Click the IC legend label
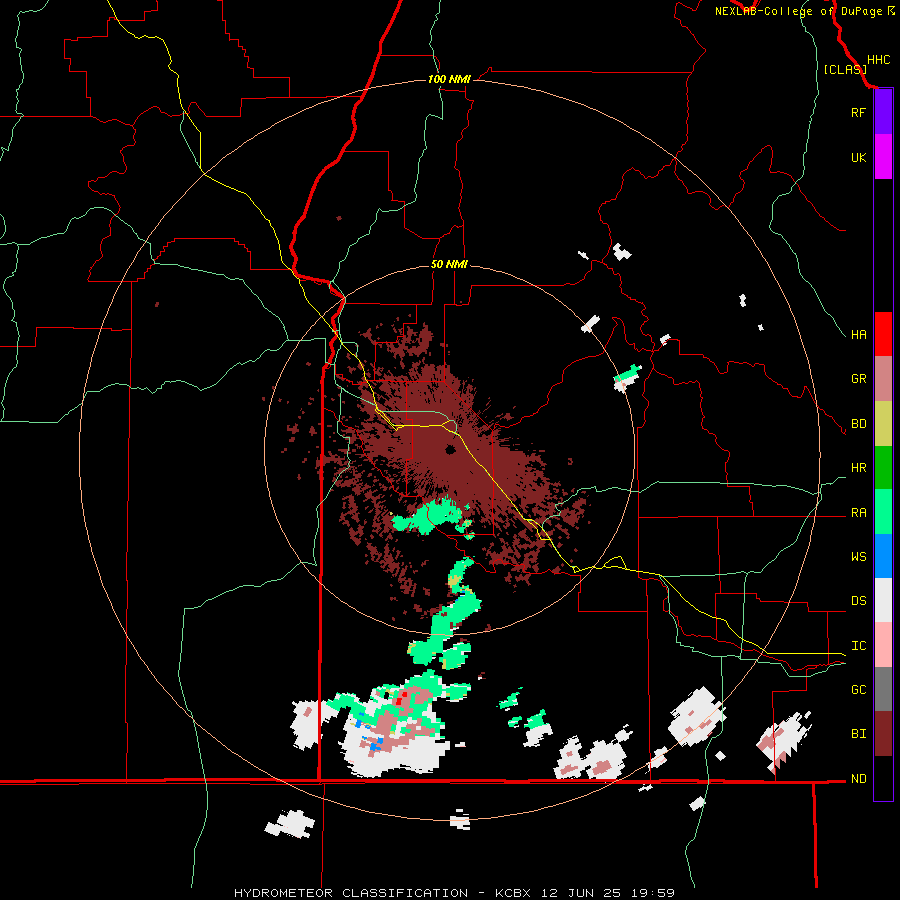900x900 pixels. pos(858,646)
